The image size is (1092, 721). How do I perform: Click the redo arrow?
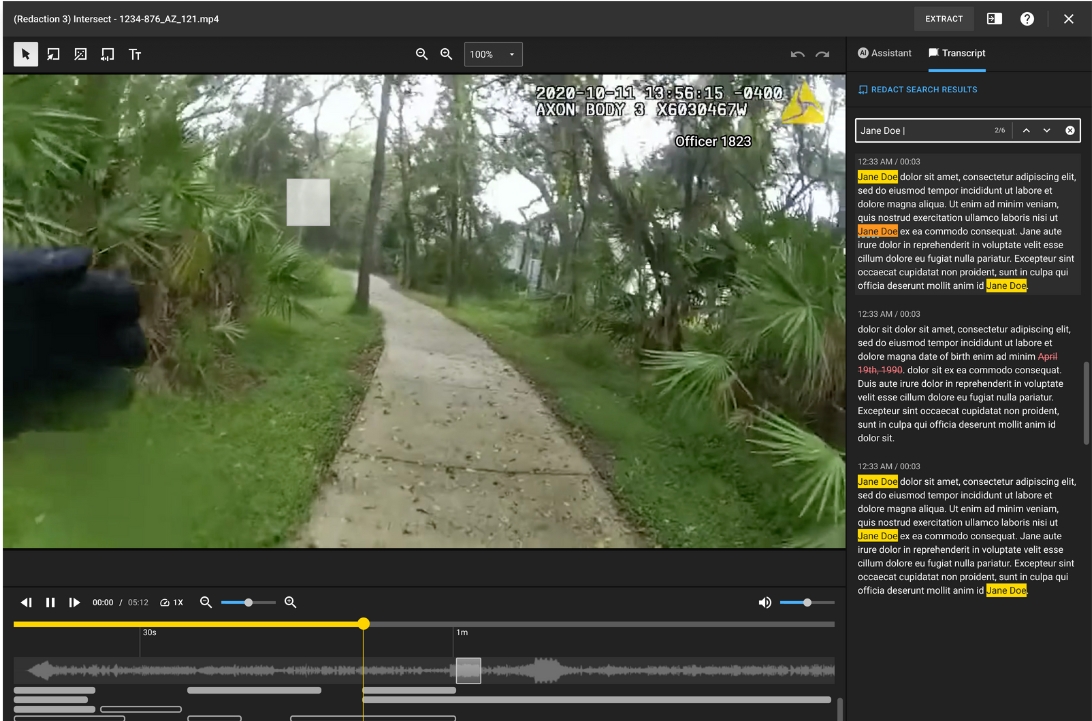(823, 55)
